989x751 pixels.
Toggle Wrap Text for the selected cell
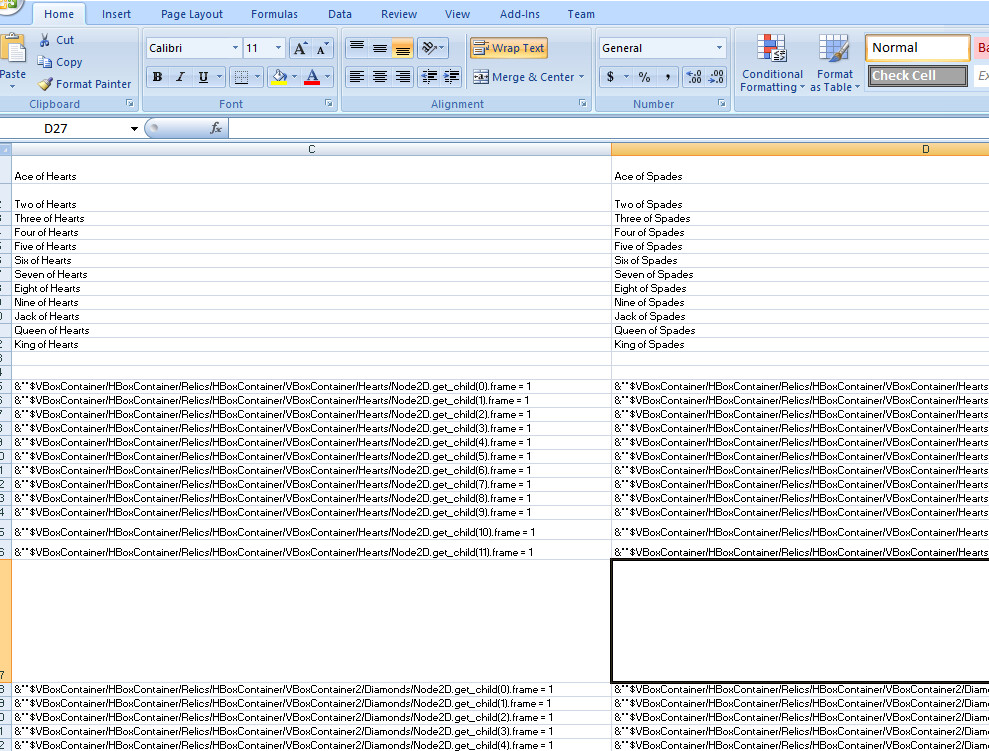click(508, 47)
